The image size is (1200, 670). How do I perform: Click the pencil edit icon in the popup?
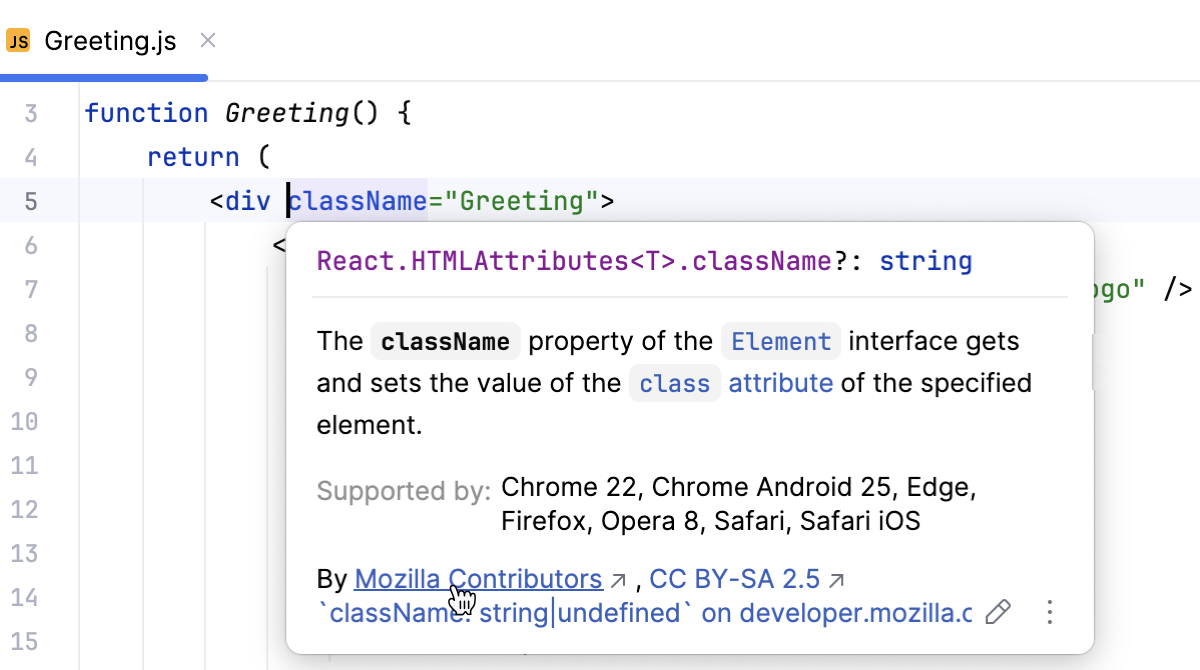[x=998, y=612]
